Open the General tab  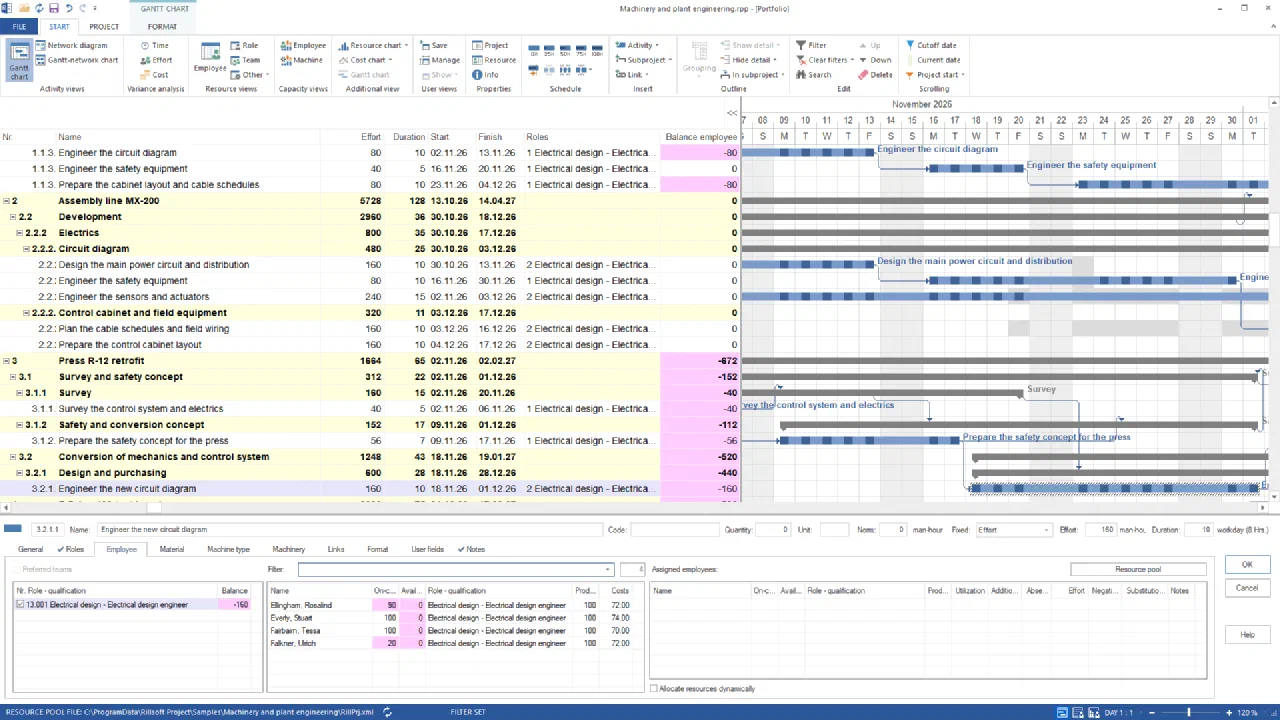[x=30, y=549]
